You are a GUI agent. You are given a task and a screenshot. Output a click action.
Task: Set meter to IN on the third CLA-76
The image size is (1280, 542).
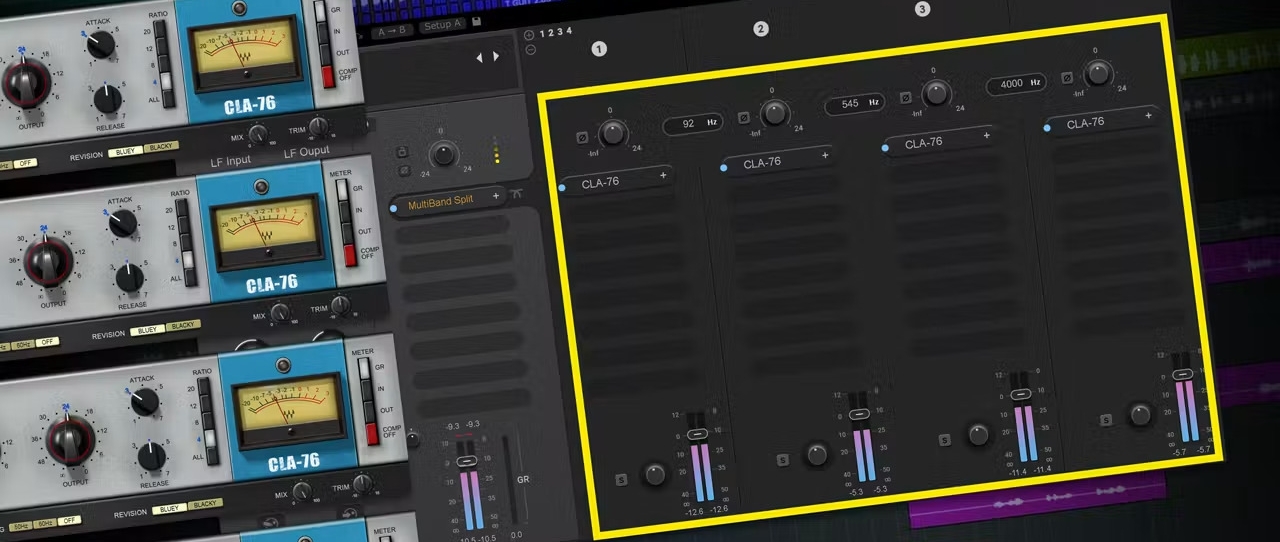coord(367,391)
